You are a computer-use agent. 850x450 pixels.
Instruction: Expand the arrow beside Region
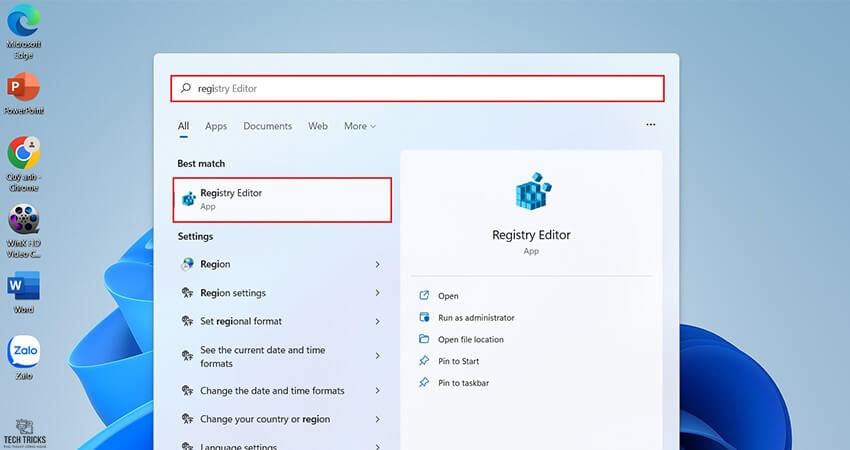(x=377, y=265)
